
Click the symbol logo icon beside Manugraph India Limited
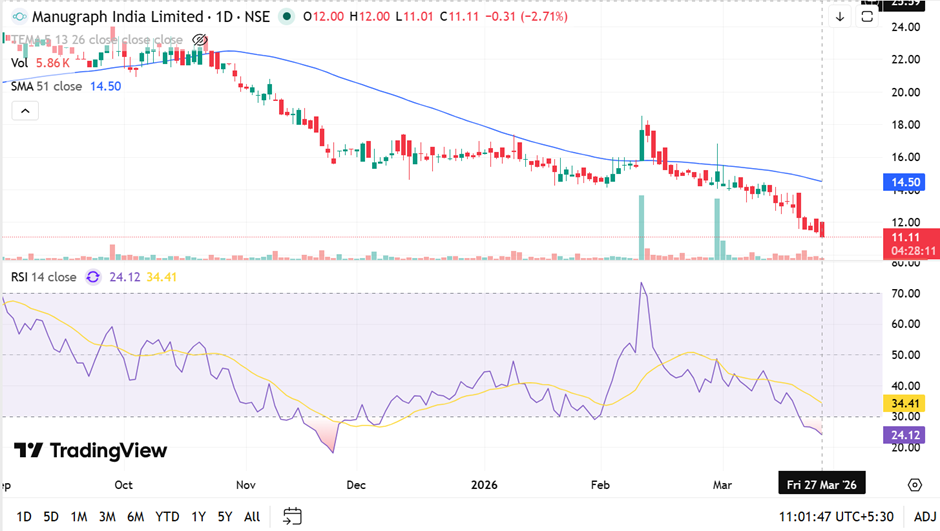pyautogui.click(x=19, y=17)
